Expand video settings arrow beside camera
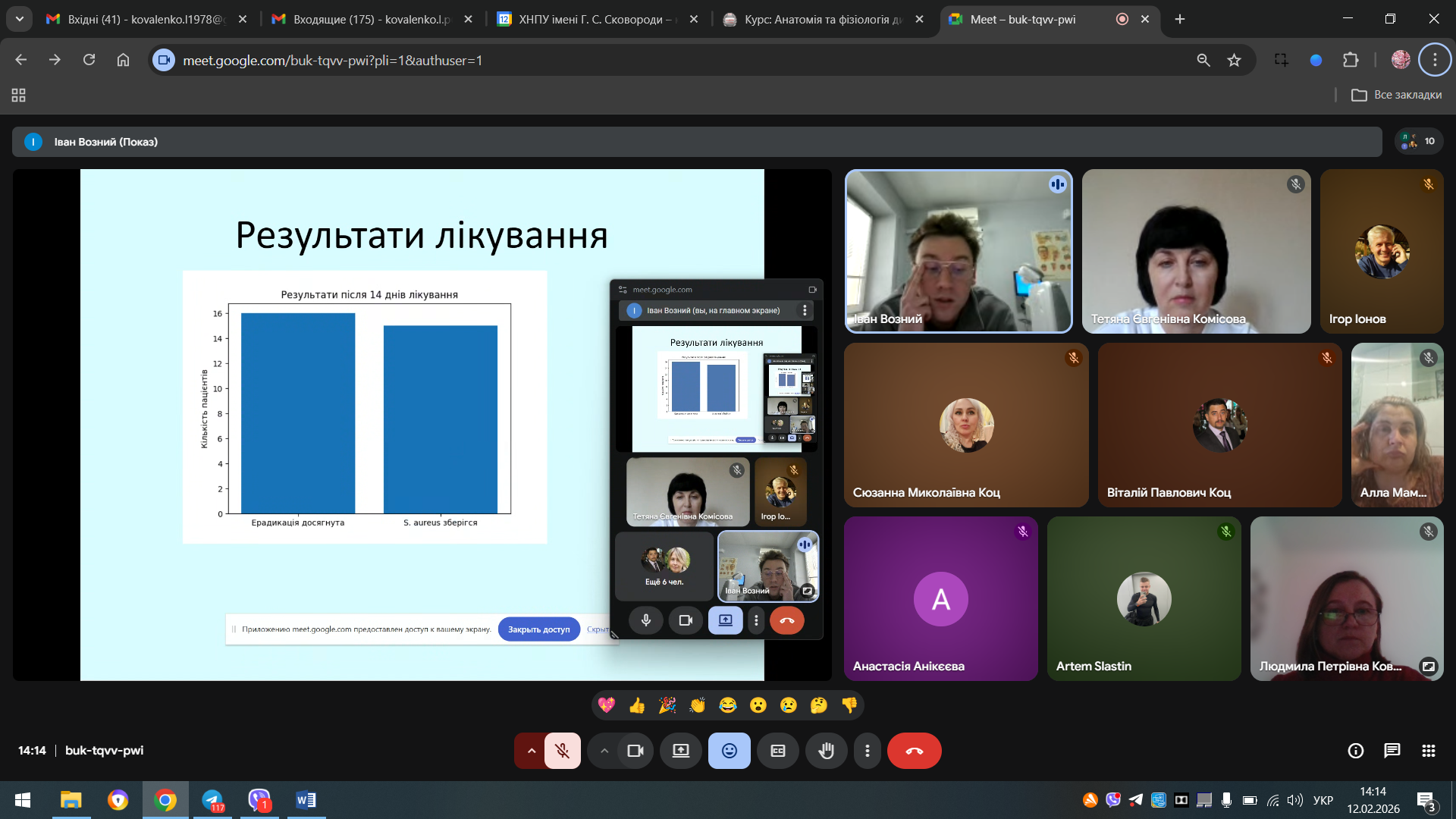 (604, 751)
